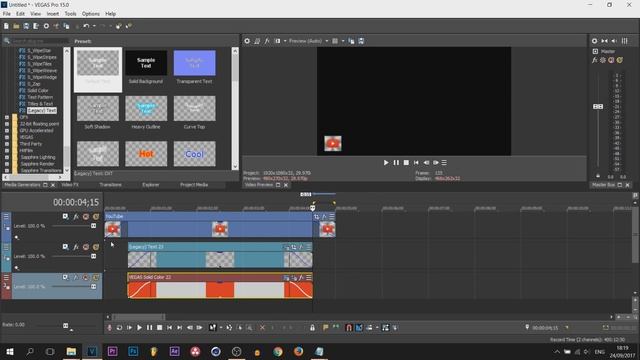Expand the Third Party folder
The image size is (640, 360).
tap(7, 144)
